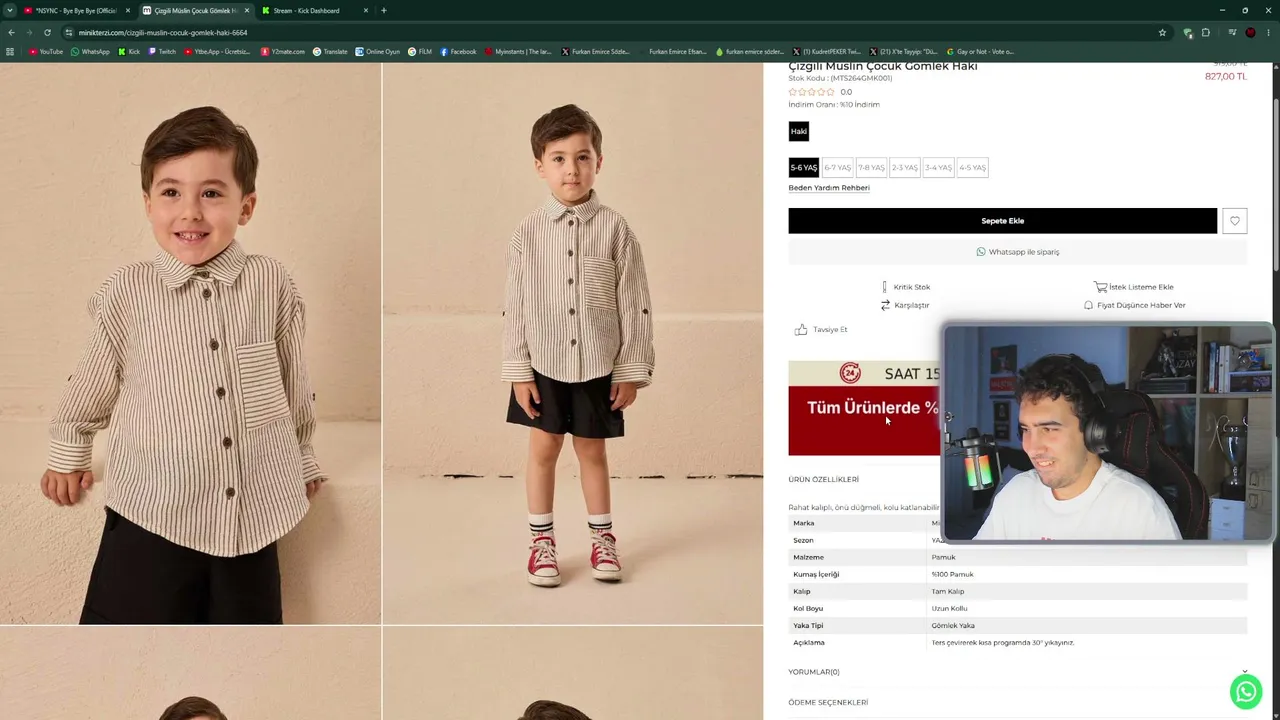This screenshot has width=1280, height=720.
Task: Click the Whatsapp ile sipariş button
Action: (1017, 252)
